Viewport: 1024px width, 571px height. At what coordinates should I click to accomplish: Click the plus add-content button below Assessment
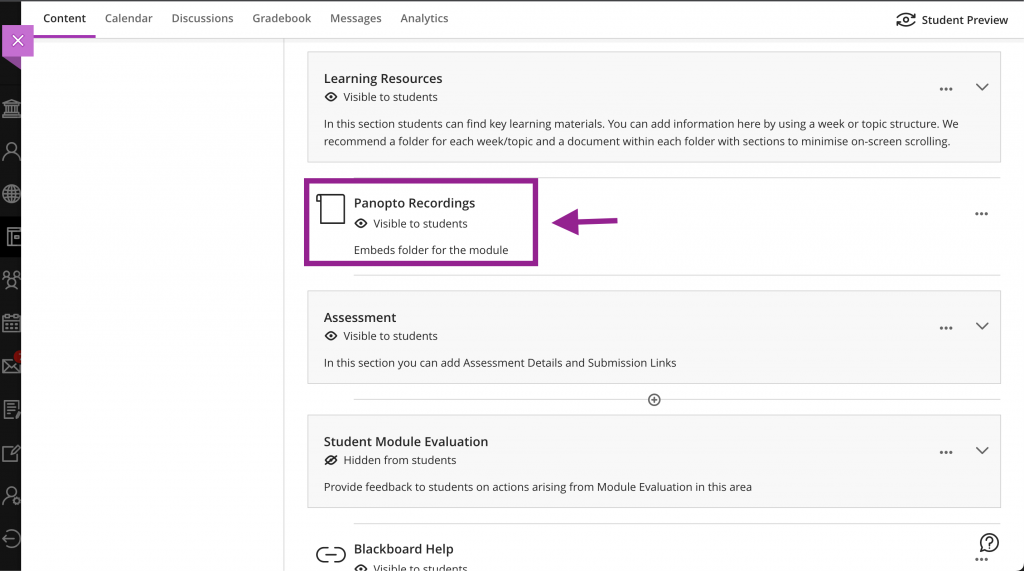pos(654,400)
